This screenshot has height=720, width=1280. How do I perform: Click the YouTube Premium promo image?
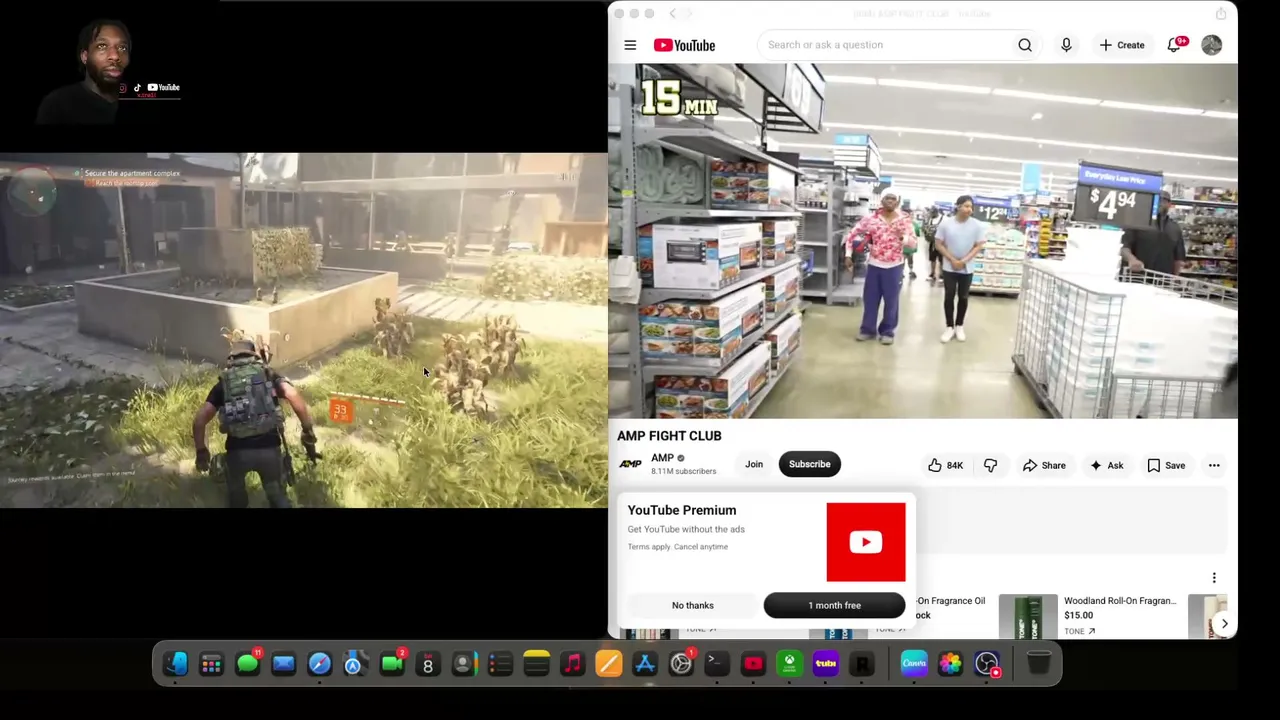866,542
